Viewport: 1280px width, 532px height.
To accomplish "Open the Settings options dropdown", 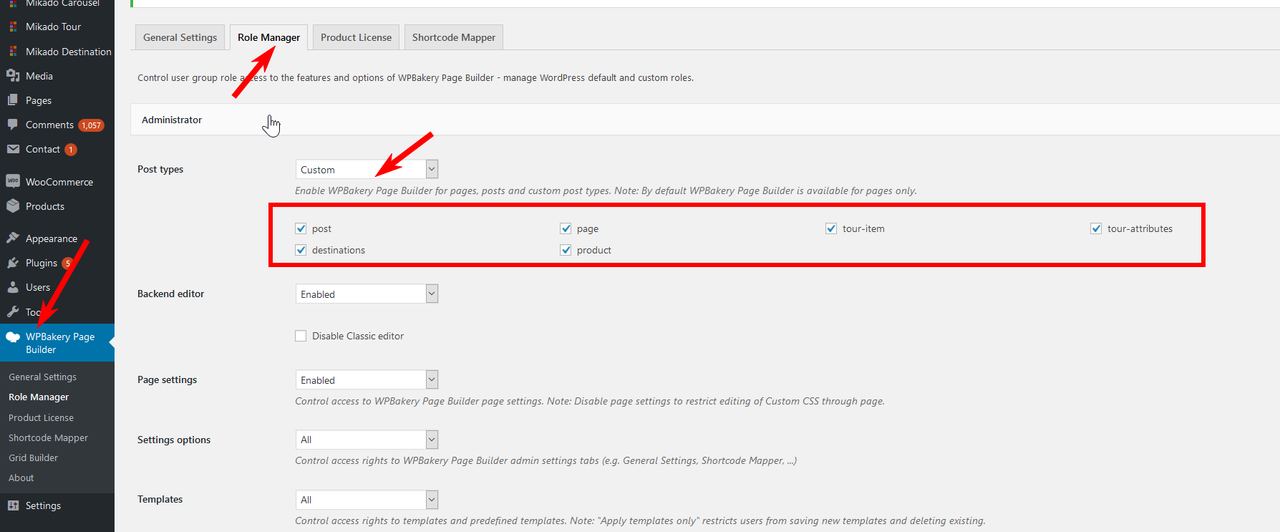I will click(367, 440).
